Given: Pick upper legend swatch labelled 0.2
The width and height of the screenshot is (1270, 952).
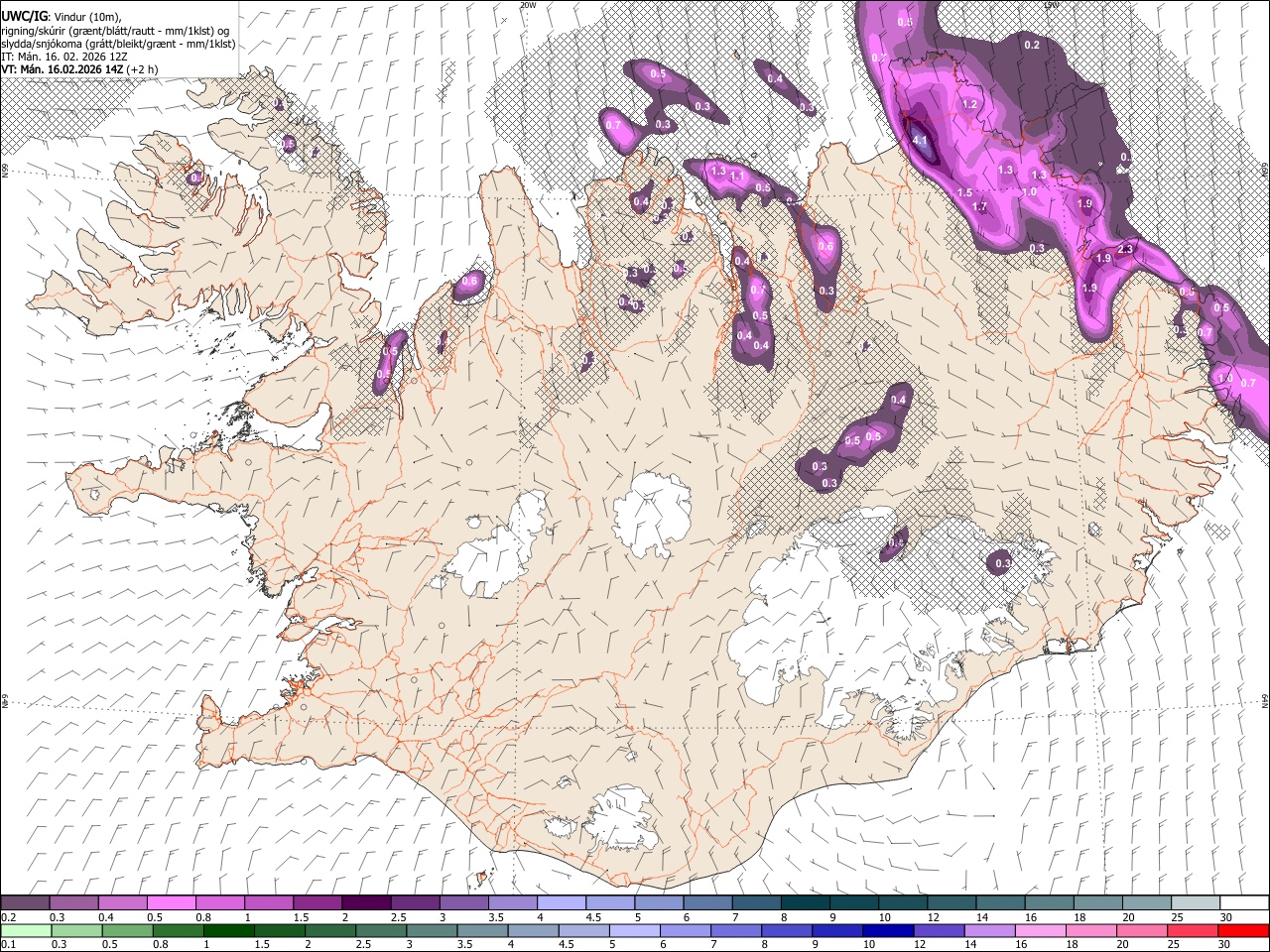Looking at the screenshot, I should pyautogui.click(x=26, y=903).
